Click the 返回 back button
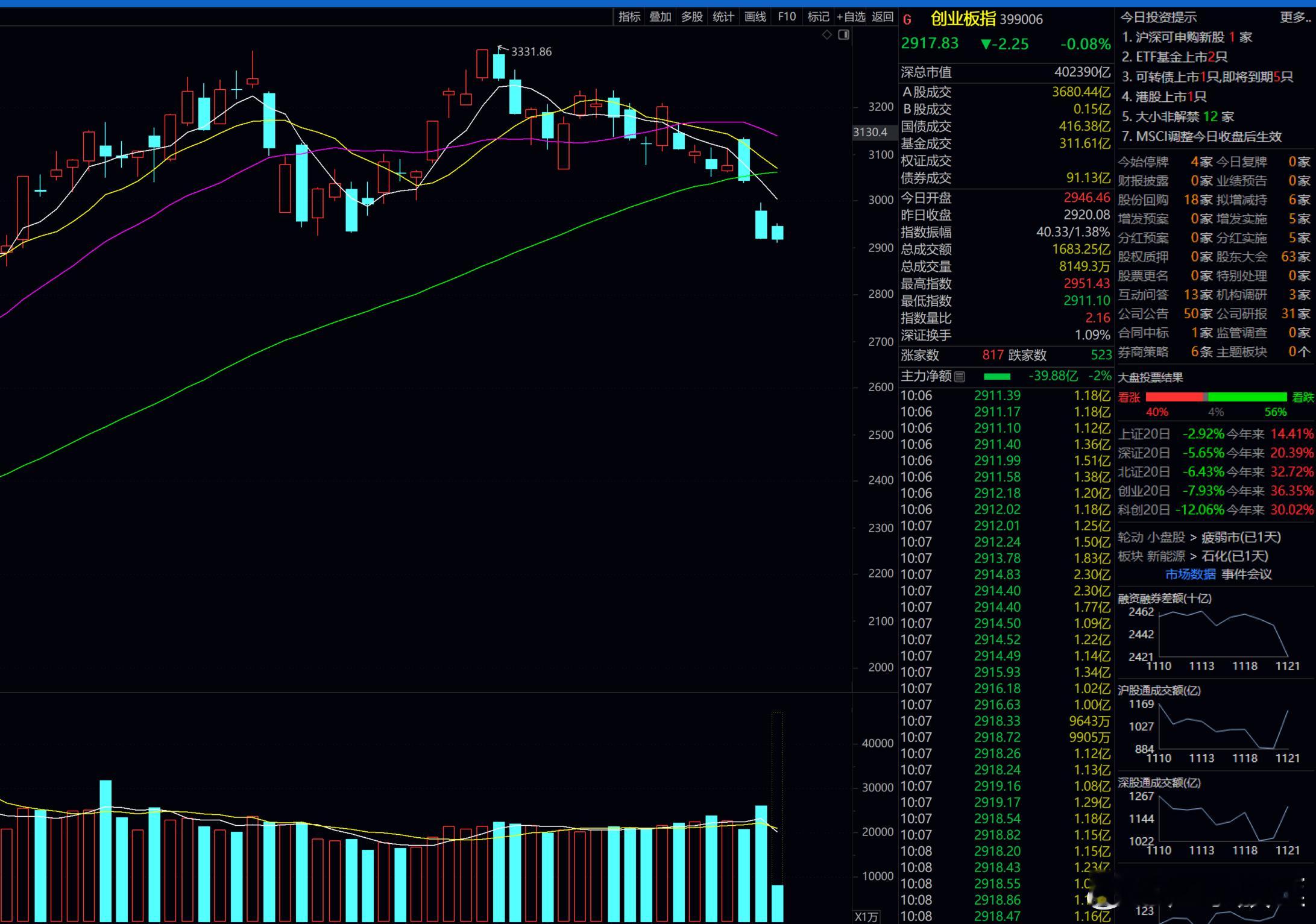 tap(883, 17)
